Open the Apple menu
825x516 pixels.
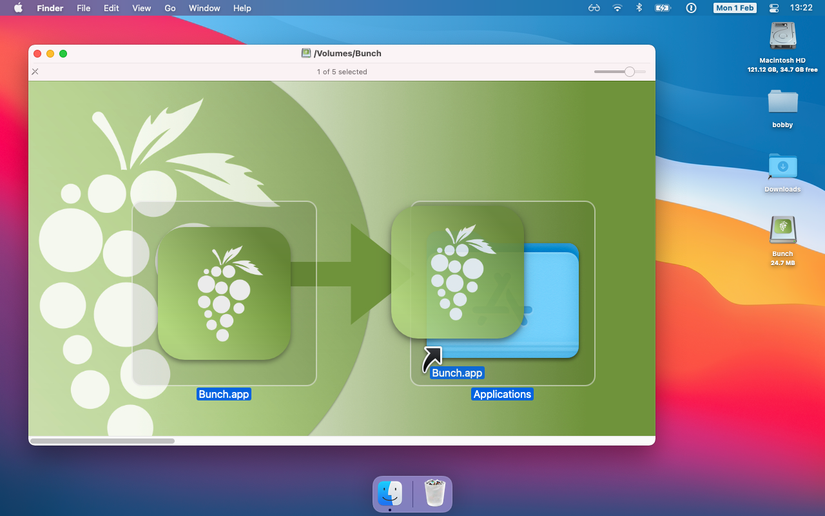click(18, 8)
